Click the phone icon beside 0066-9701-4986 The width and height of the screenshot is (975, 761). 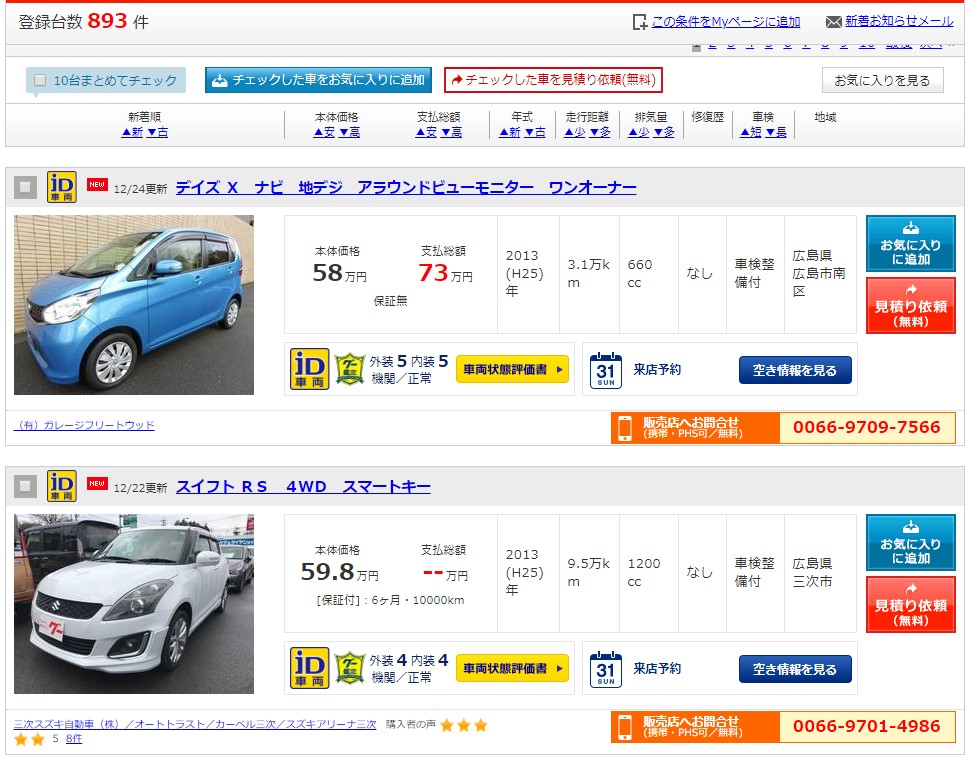click(625, 727)
